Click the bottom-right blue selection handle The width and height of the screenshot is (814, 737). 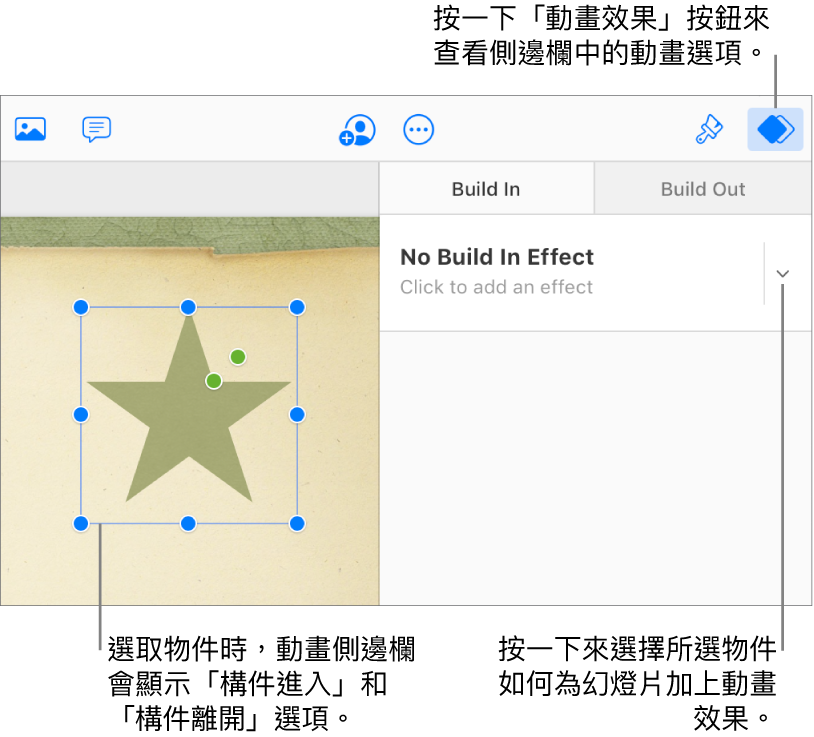pyautogui.click(x=297, y=524)
